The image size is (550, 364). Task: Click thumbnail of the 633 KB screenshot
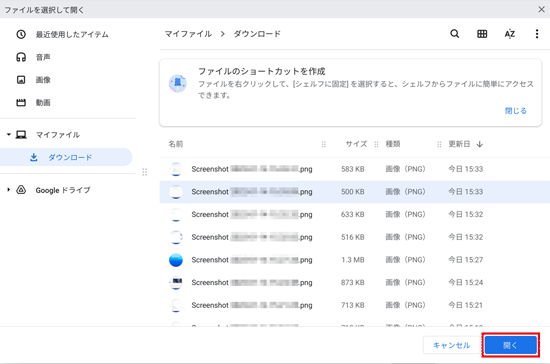[176, 214]
